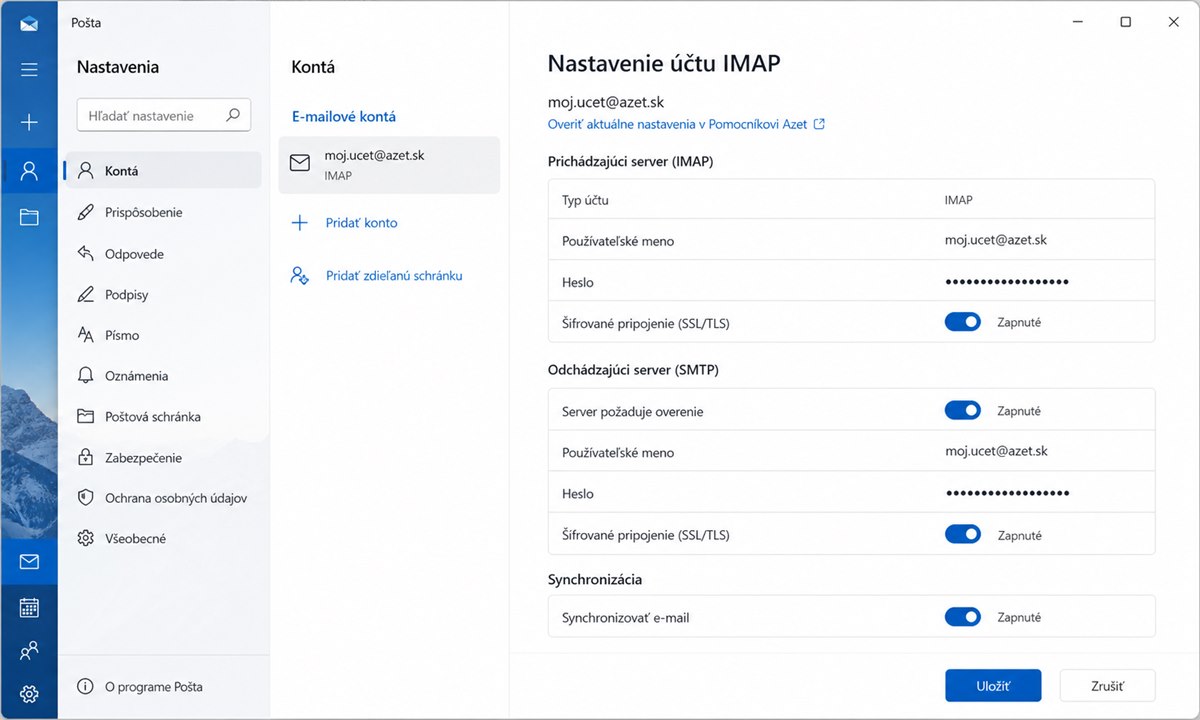Toggle Server požaduje overenie switch
This screenshot has width=1200, height=720.
tap(963, 410)
